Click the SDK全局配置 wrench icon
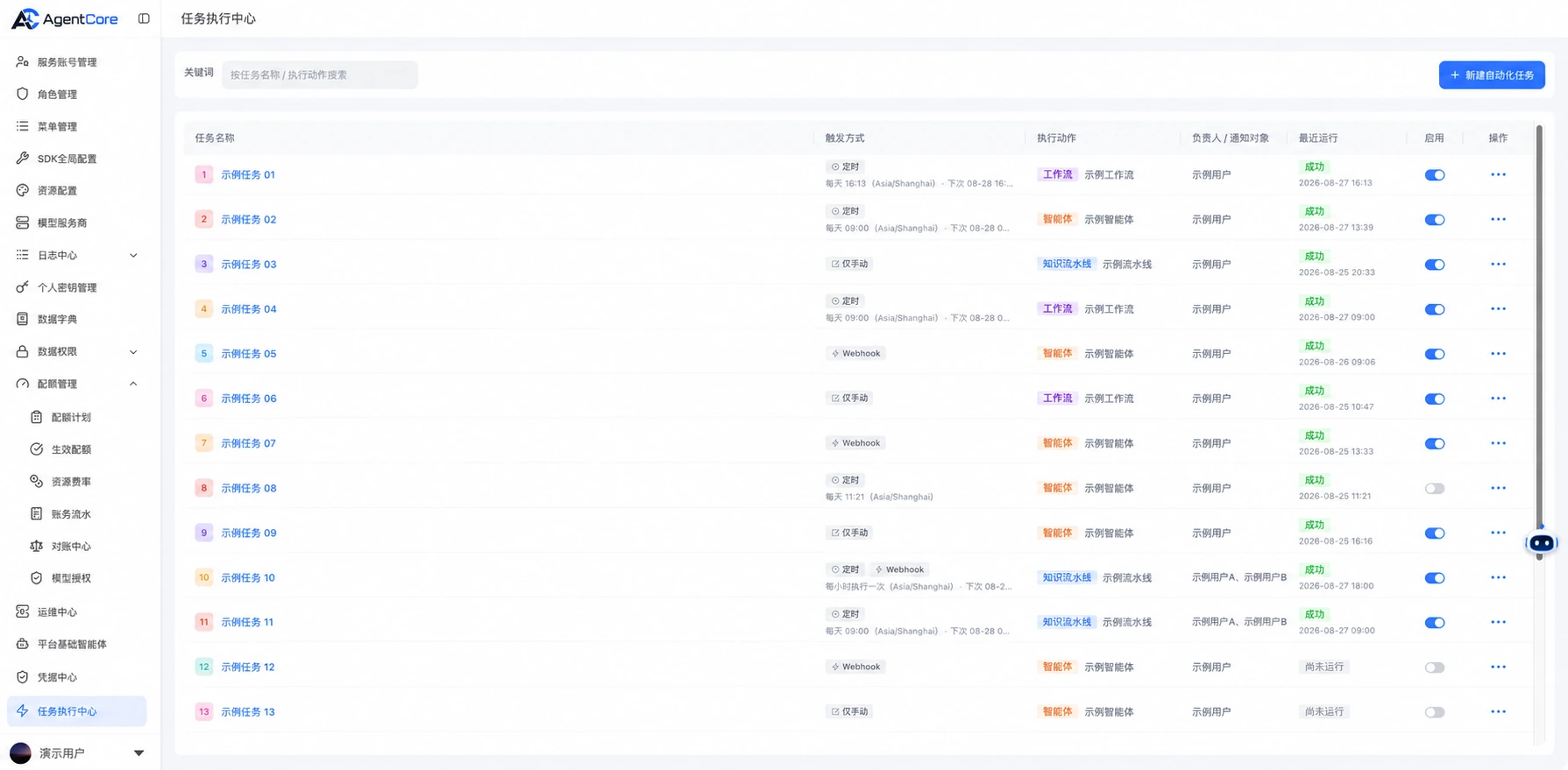The image size is (1568, 770). (22, 159)
